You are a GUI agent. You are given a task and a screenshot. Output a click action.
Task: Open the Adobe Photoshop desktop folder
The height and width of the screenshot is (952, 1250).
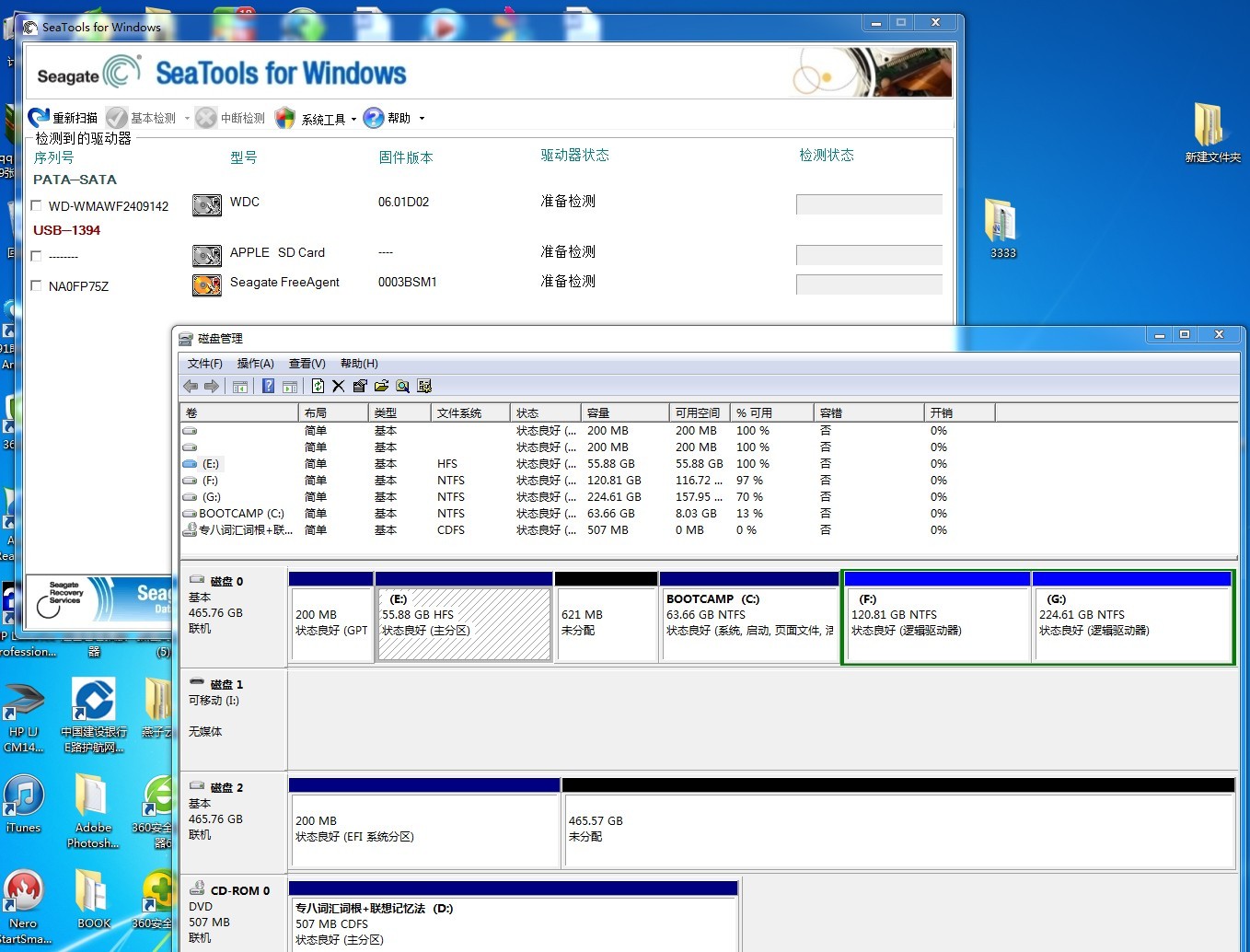92,810
